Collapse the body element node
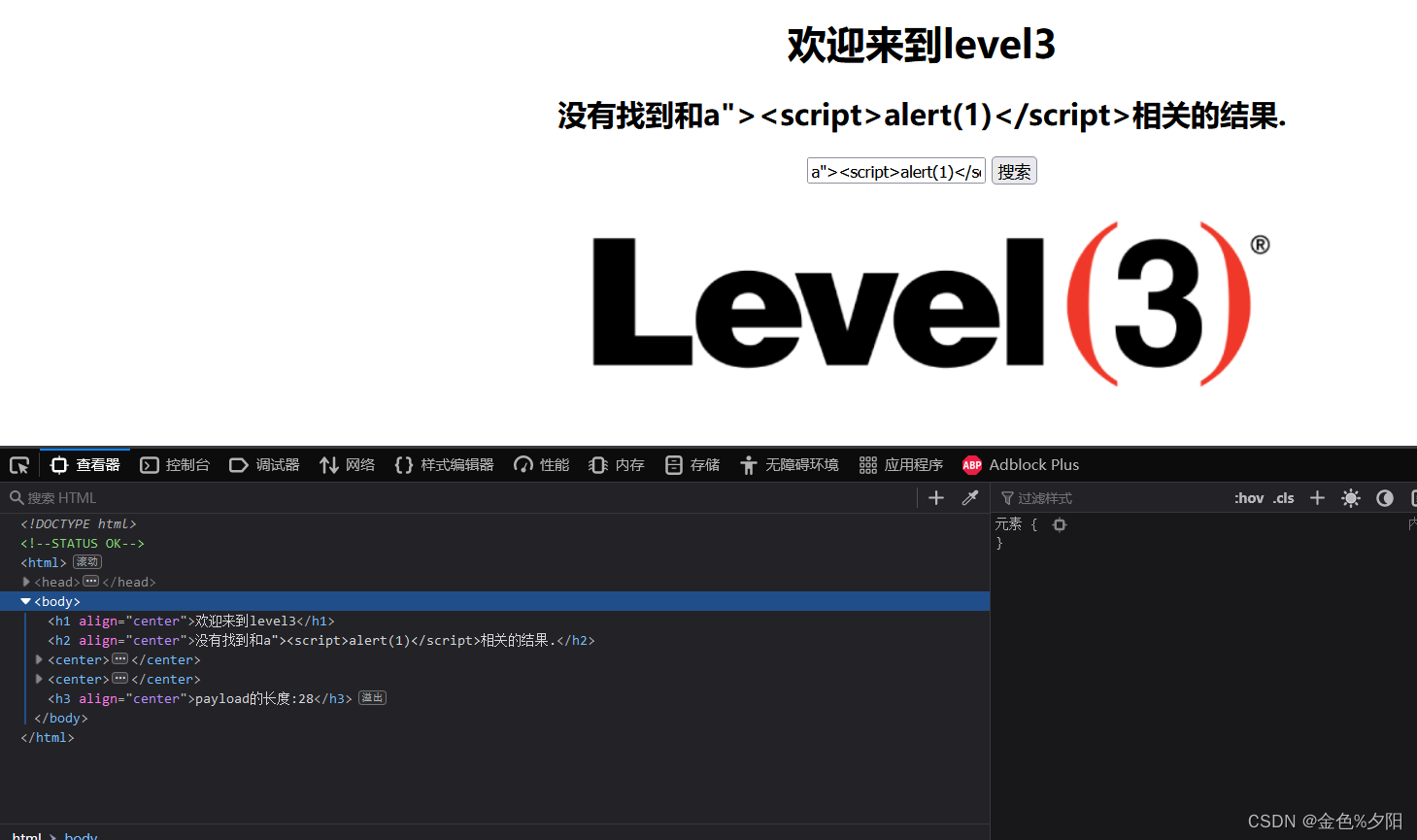 tap(26, 601)
